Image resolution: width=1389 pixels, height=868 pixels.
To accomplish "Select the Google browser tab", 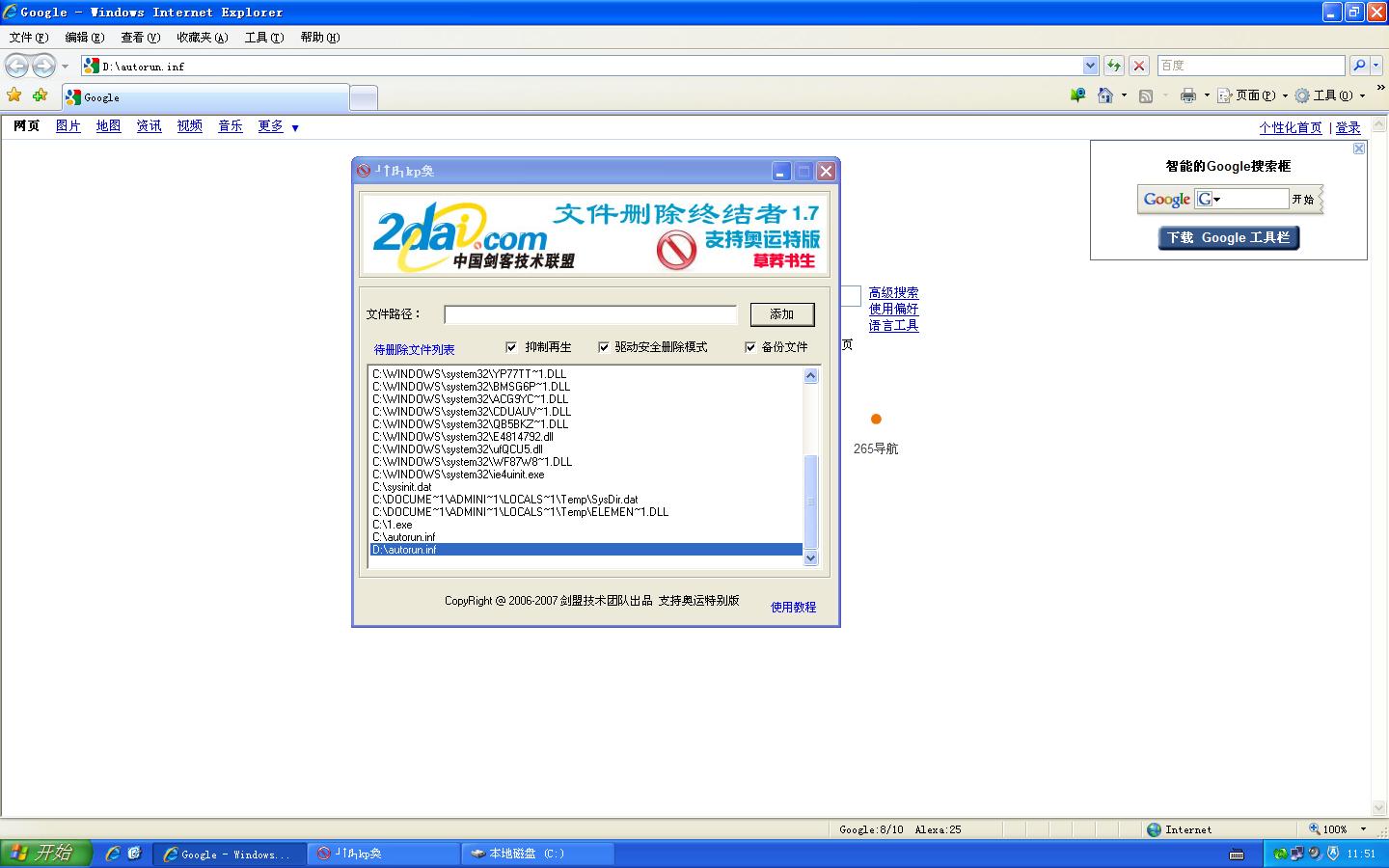I will [x=205, y=97].
